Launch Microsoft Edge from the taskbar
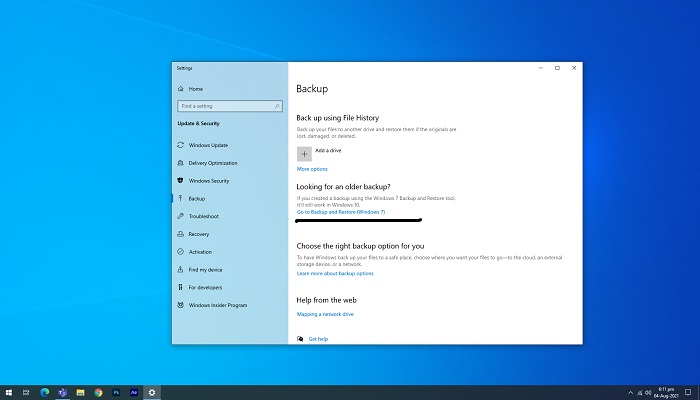The width and height of the screenshot is (700, 400). [x=45, y=393]
